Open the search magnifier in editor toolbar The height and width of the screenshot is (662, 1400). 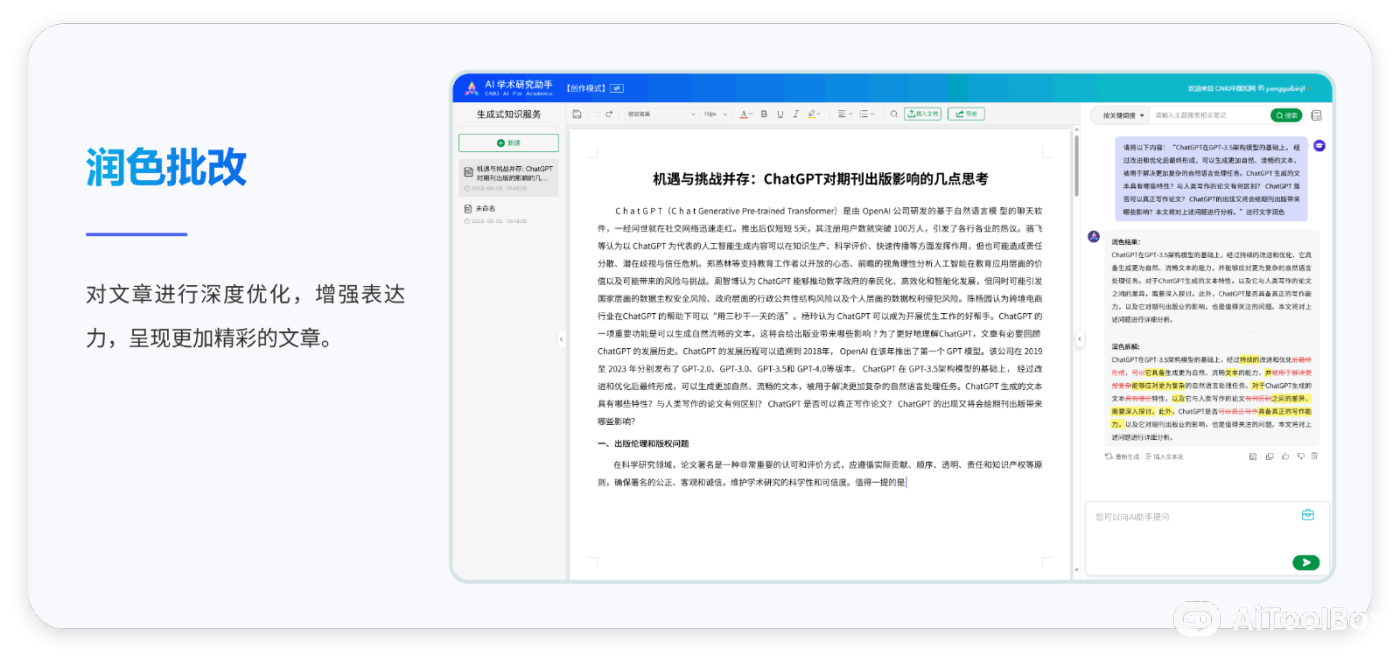pos(893,114)
